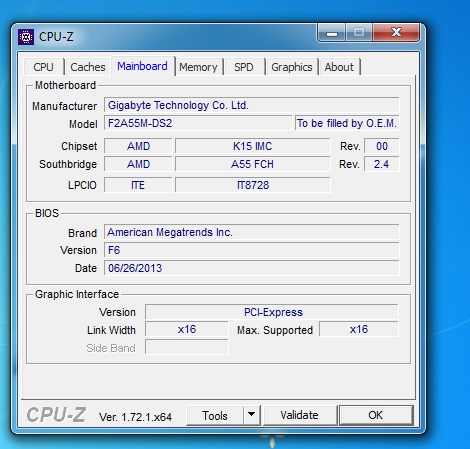This screenshot has width=470, height=449.
Task: Click the Link Width x16 value
Action: 187,329
